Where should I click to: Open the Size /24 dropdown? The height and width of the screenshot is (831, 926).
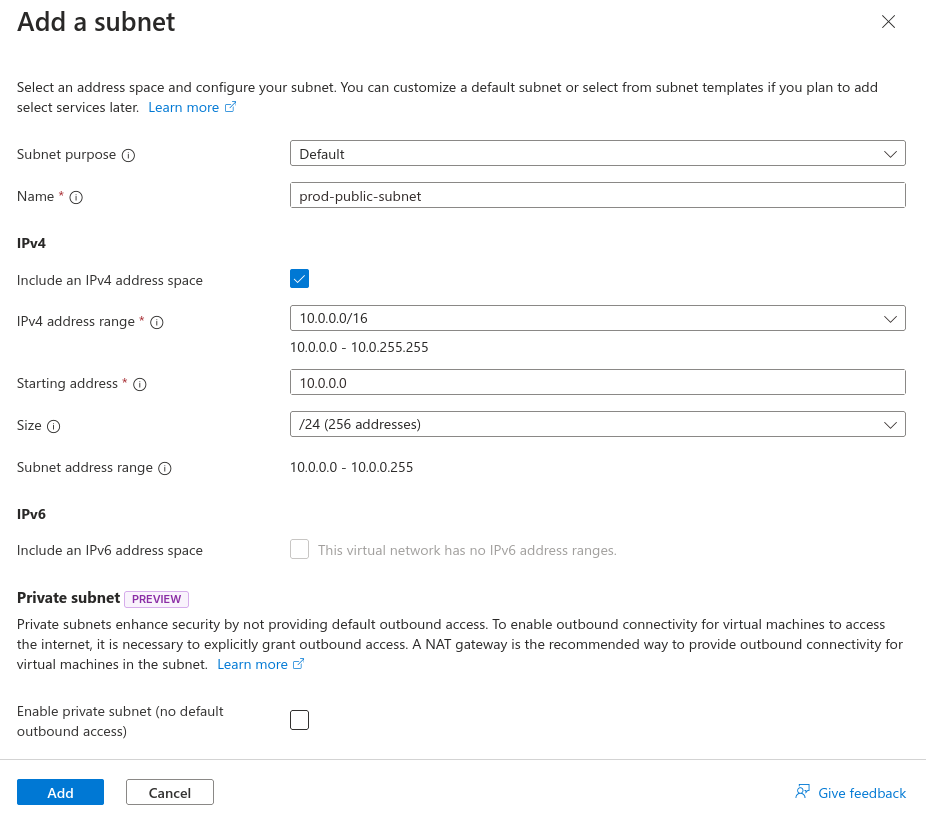point(597,424)
